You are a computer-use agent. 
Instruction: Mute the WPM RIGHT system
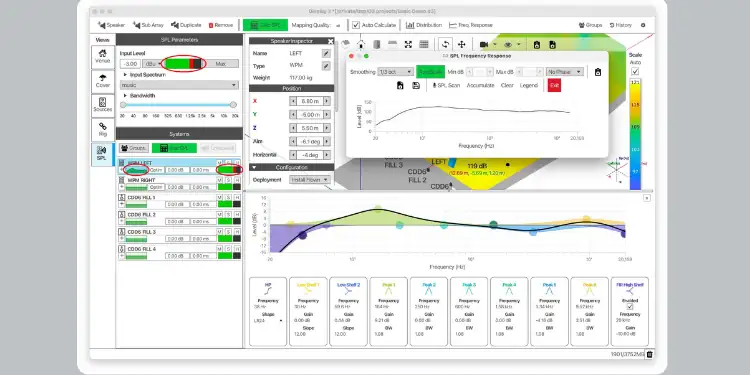click(220, 180)
